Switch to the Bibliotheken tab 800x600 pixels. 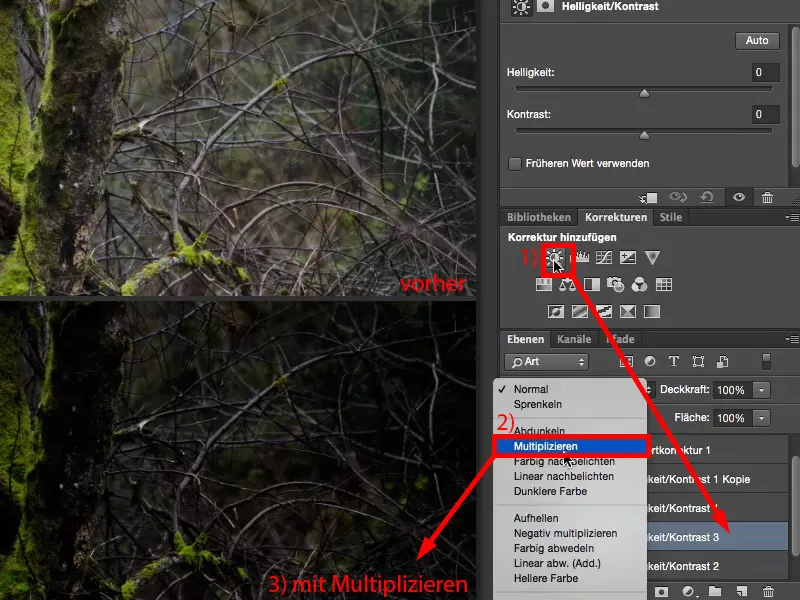pos(539,217)
